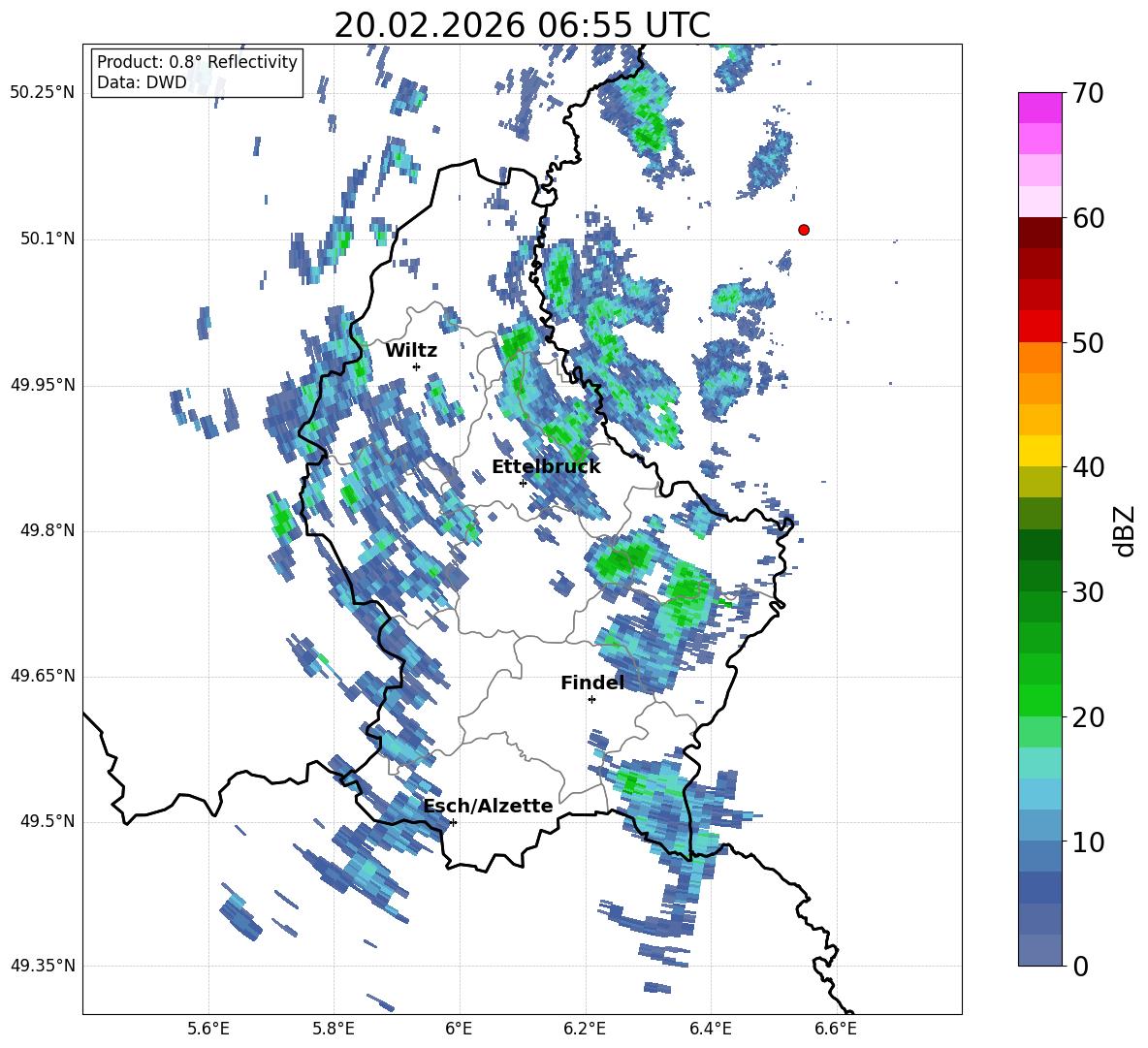
Task: Click the Wiltz cross marker
Action: 417,366
